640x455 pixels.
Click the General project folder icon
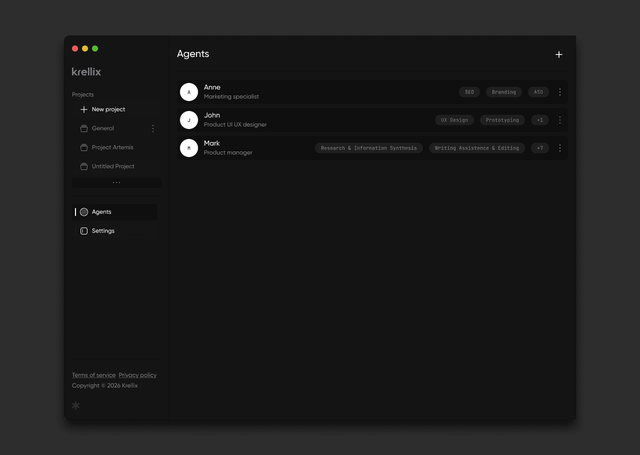coord(84,129)
